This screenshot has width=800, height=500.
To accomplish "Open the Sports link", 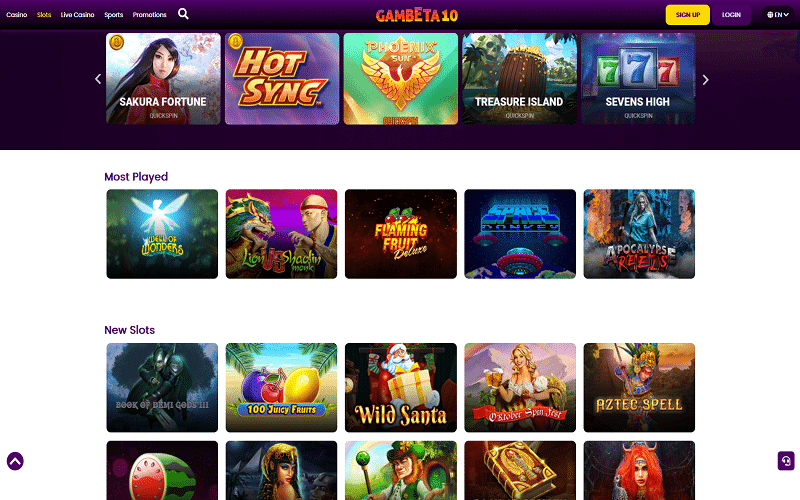I will coord(114,15).
